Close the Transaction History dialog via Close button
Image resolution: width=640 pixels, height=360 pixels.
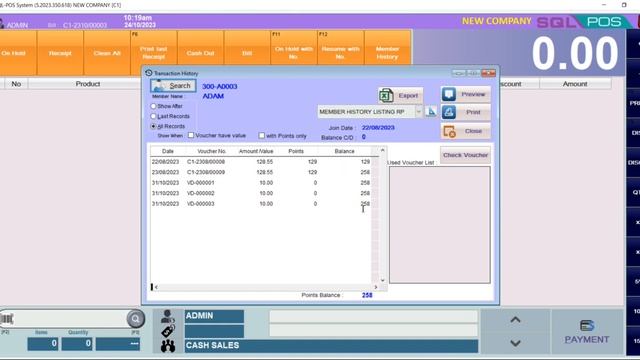pyautogui.click(x=466, y=131)
